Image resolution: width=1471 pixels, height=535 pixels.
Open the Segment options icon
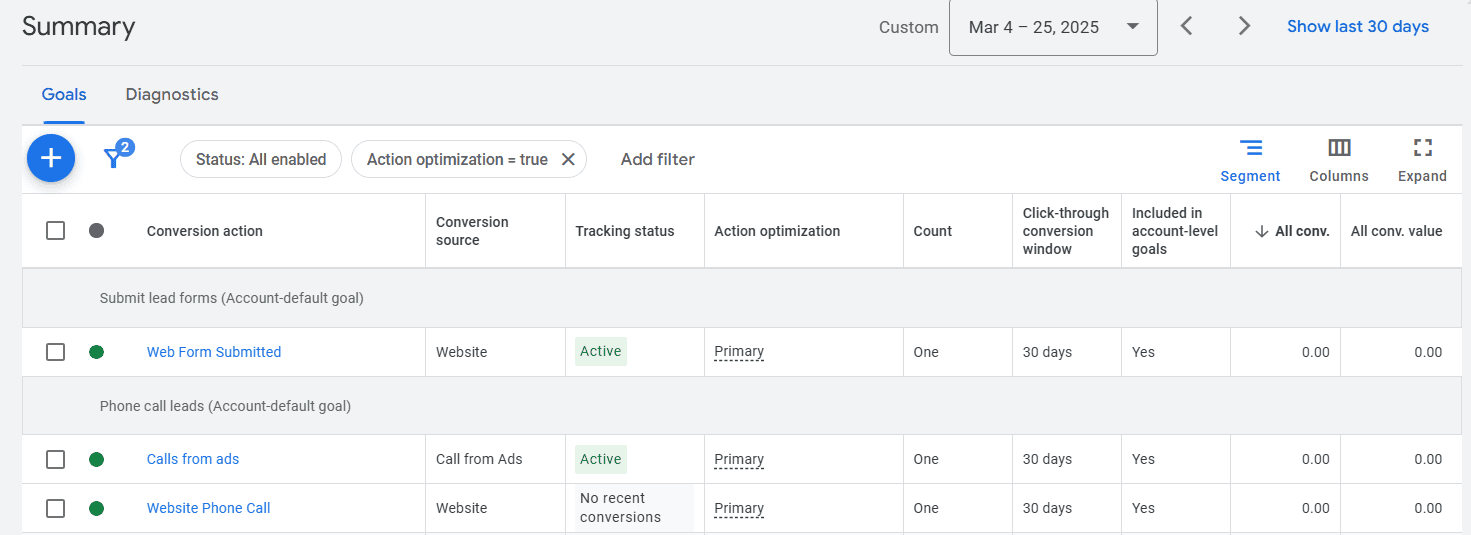(x=1250, y=149)
